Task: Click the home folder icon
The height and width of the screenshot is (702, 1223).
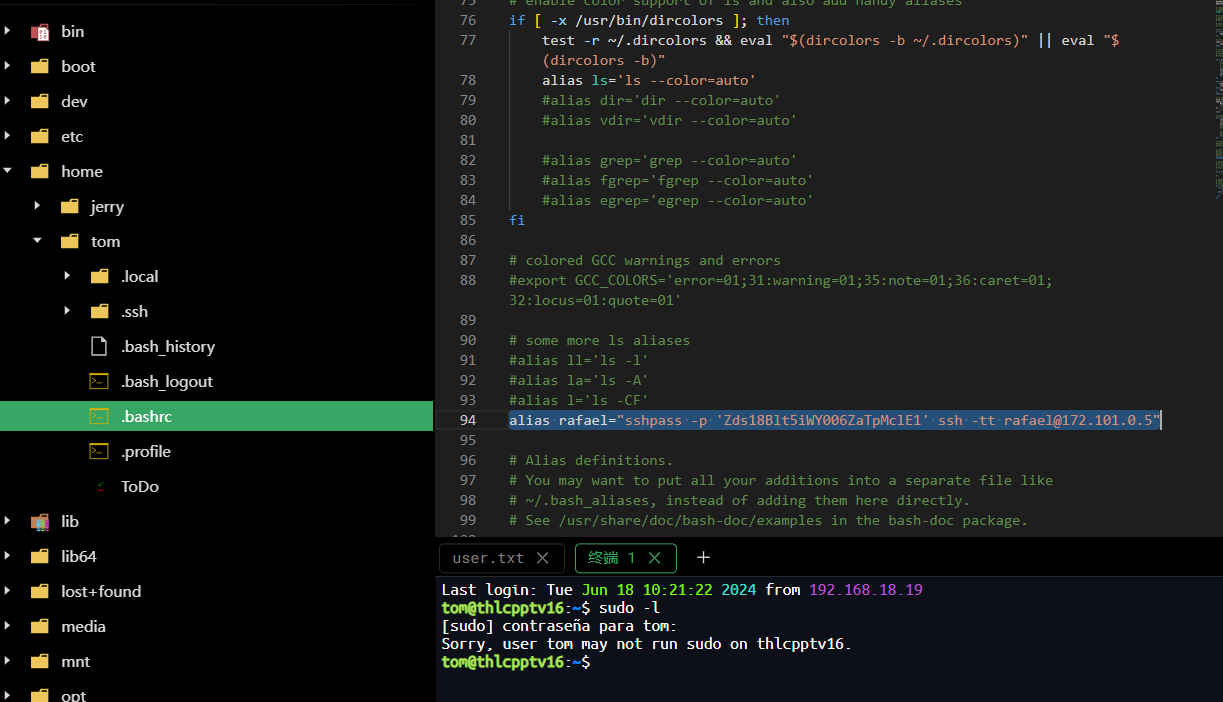Action: [40, 172]
